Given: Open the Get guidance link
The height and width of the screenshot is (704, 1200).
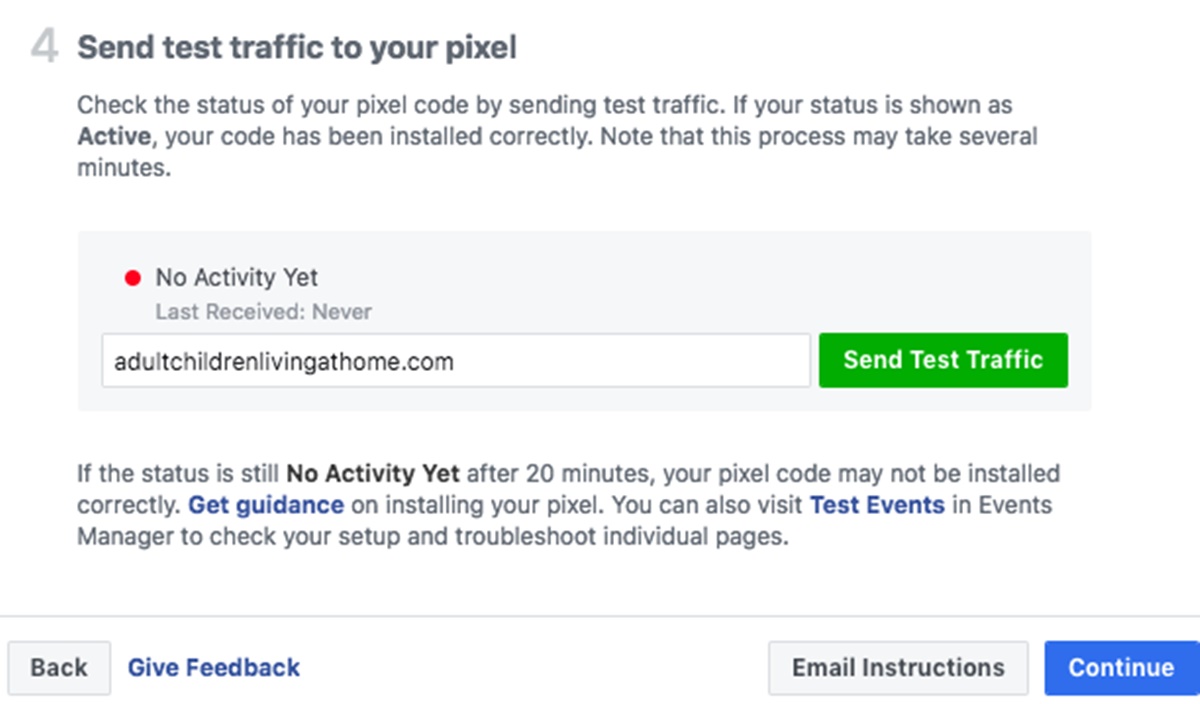Looking at the screenshot, I should tap(266, 505).
